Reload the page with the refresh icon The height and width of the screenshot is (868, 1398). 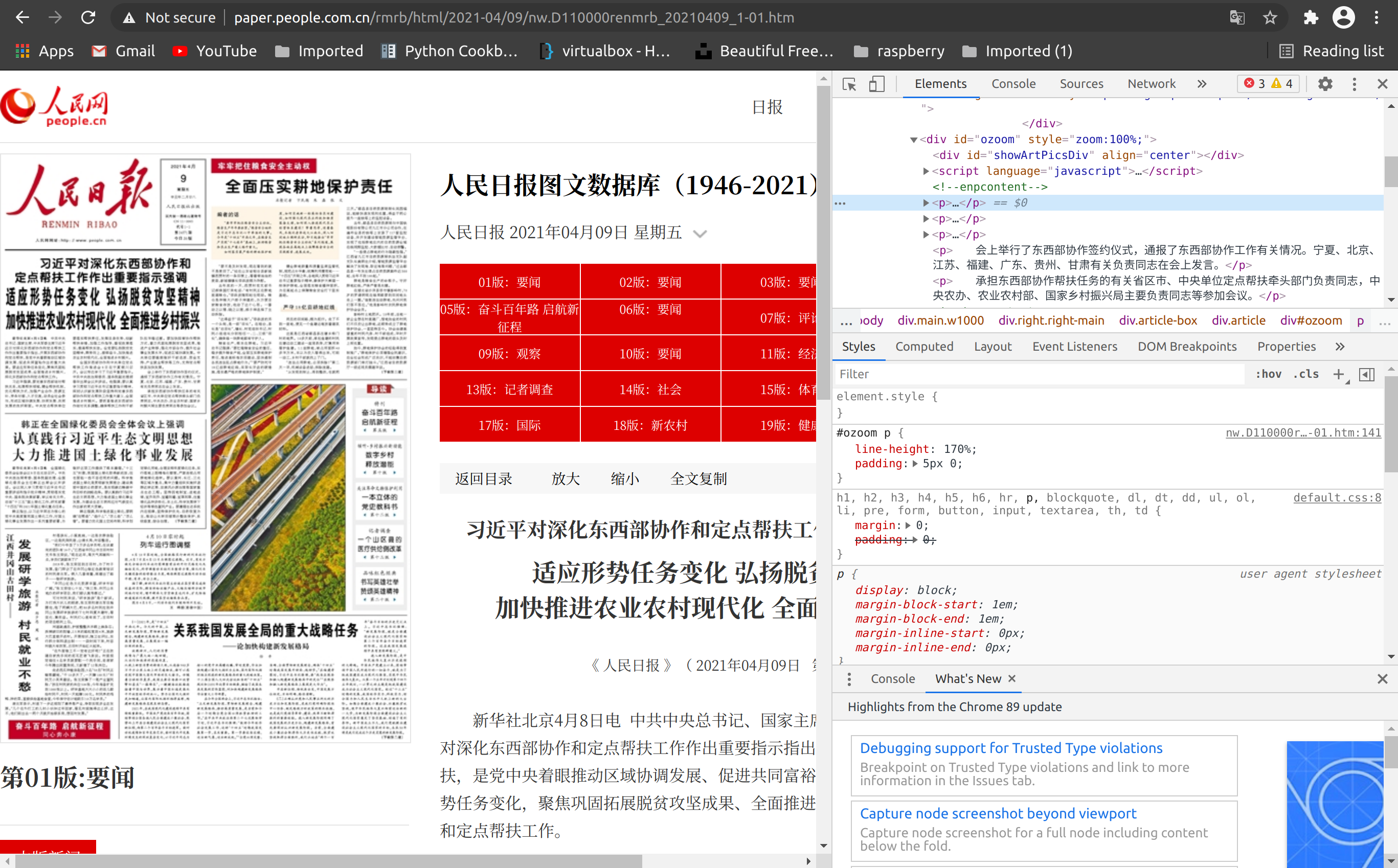click(88, 17)
